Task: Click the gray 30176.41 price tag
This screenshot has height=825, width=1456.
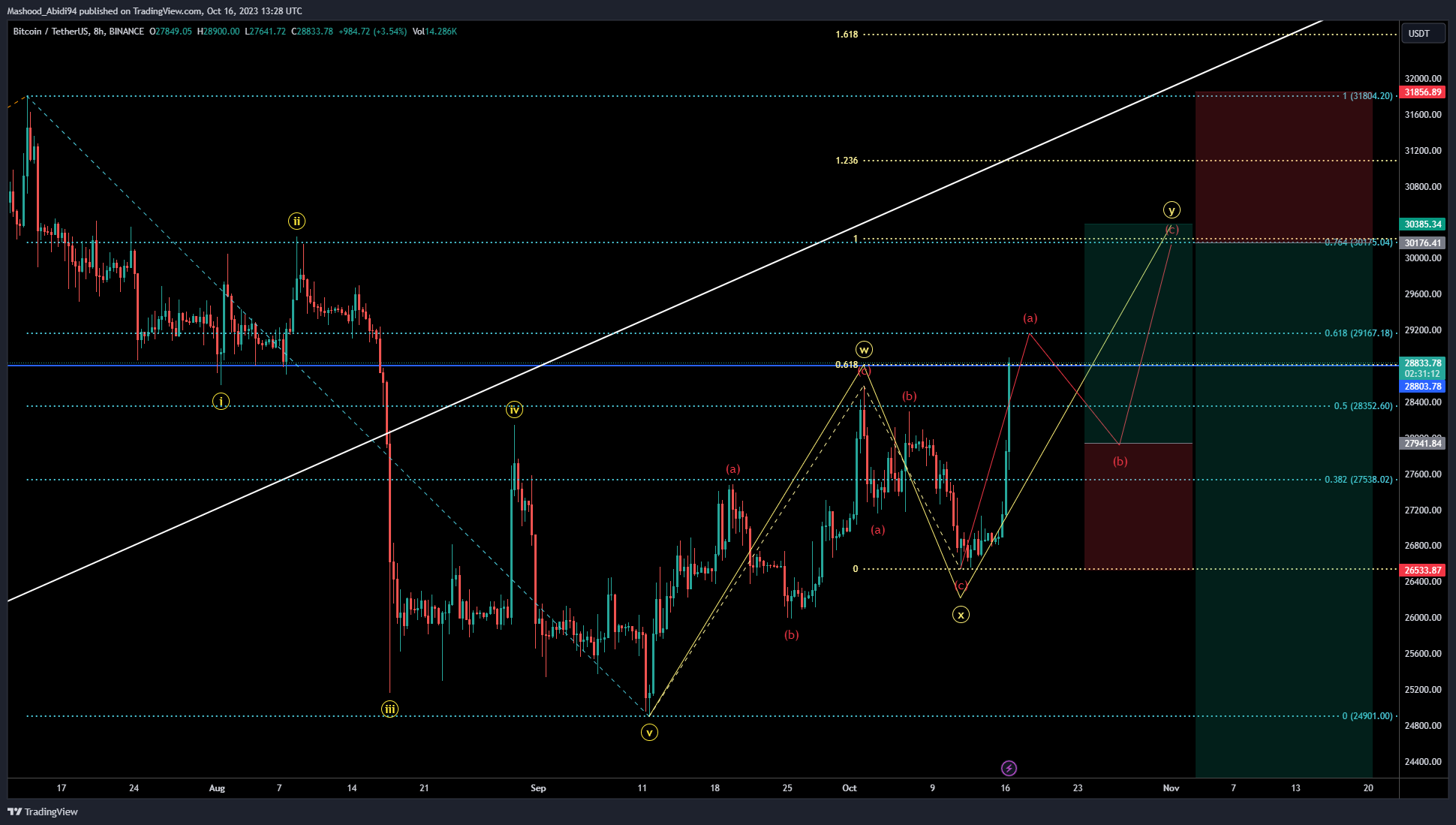Action: pos(1424,243)
